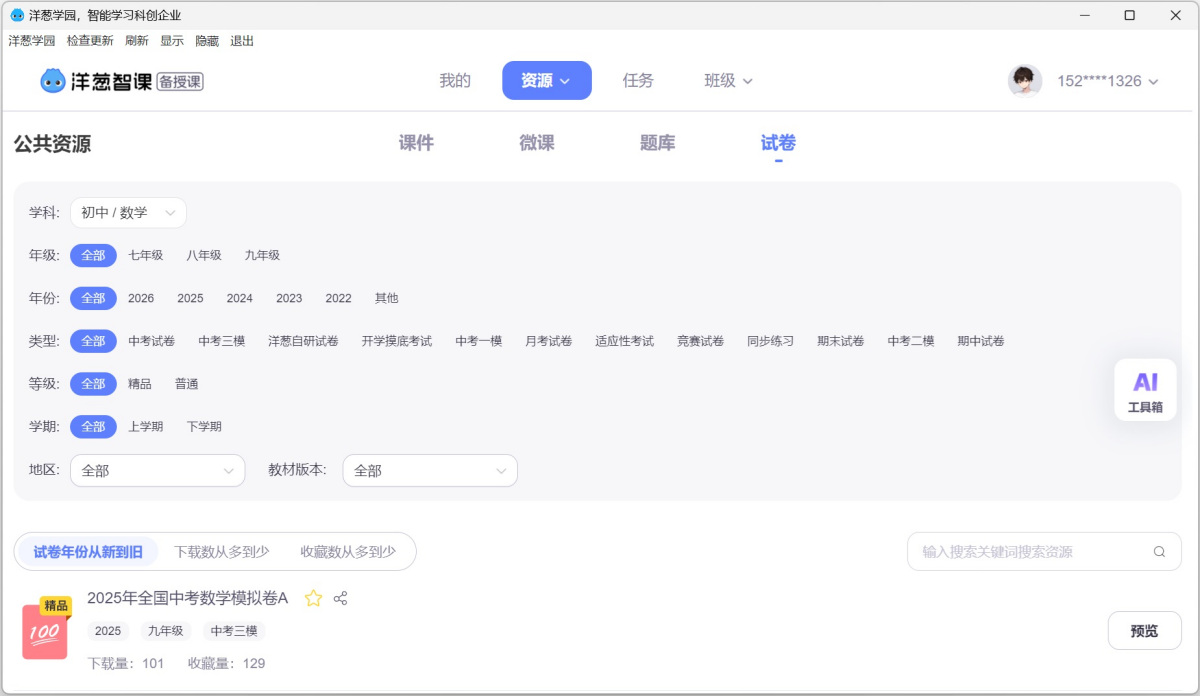Click the 预览 button for the exam paper
Screen dimensions: 1200x696
coord(1144,630)
